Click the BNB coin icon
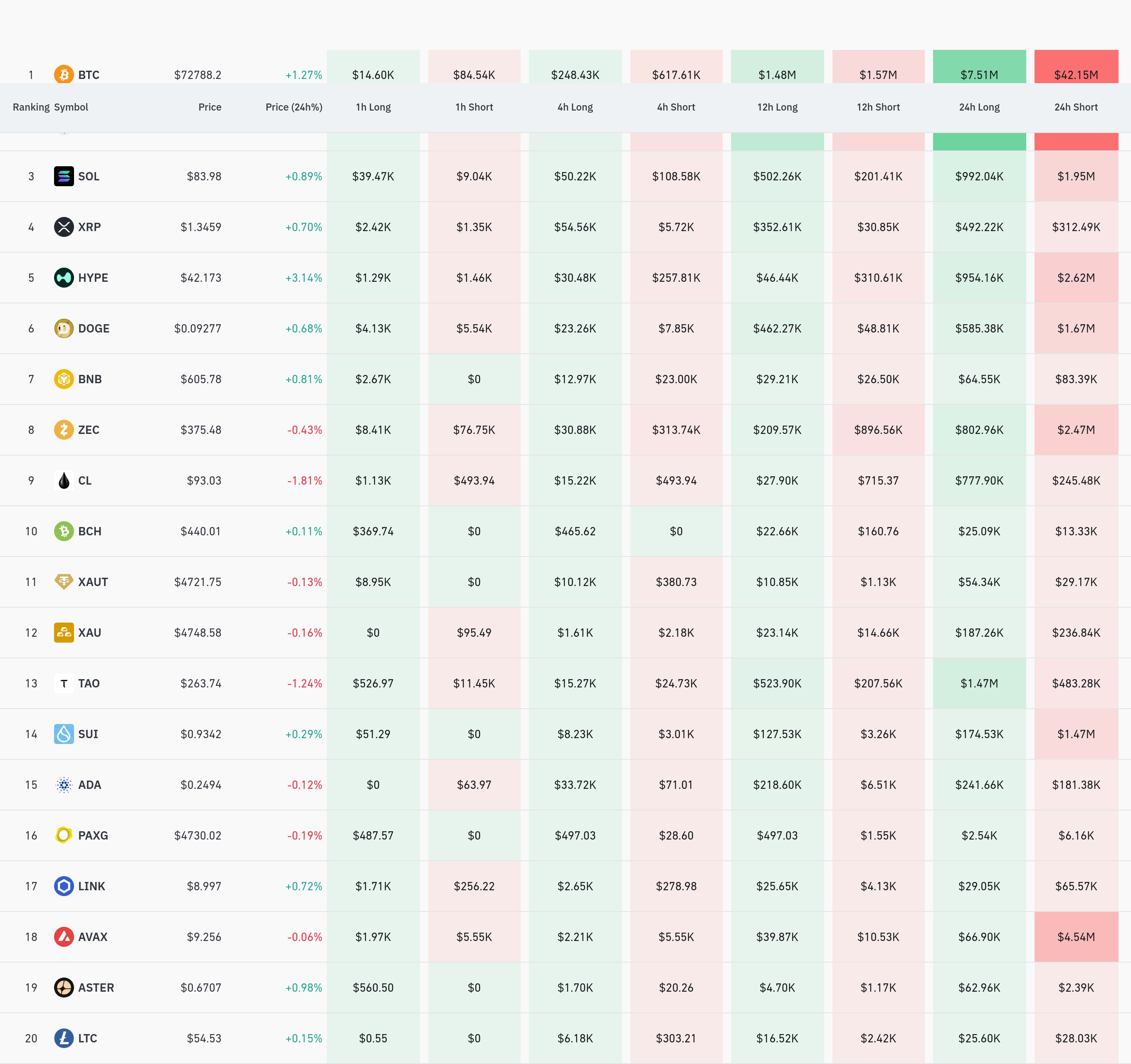Image resolution: width=1131 pixels, height=1064 pixels. [64, 379]
